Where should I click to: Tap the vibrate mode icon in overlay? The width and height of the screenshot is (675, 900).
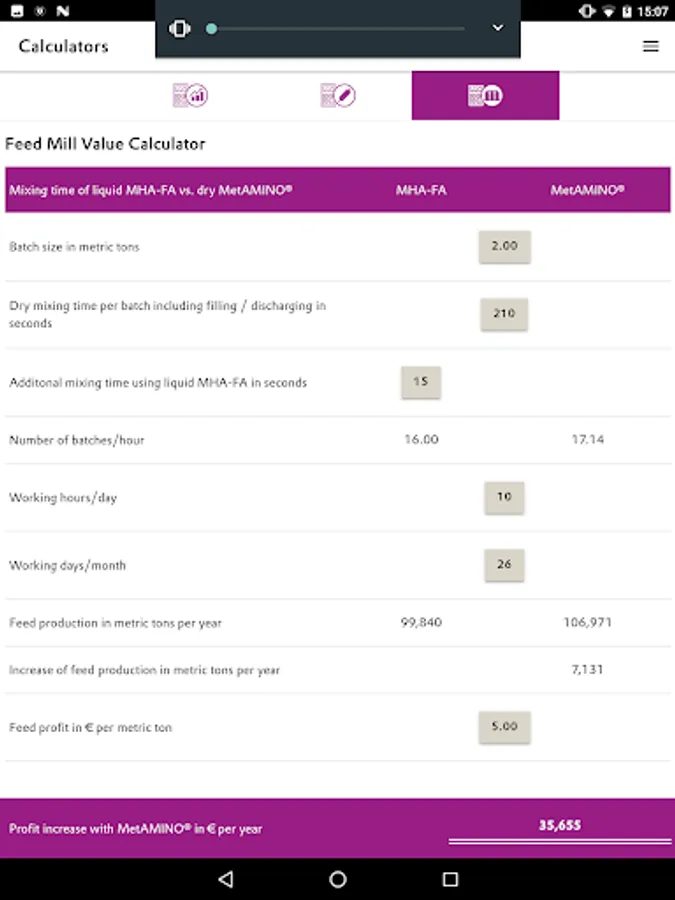point(180,29)
